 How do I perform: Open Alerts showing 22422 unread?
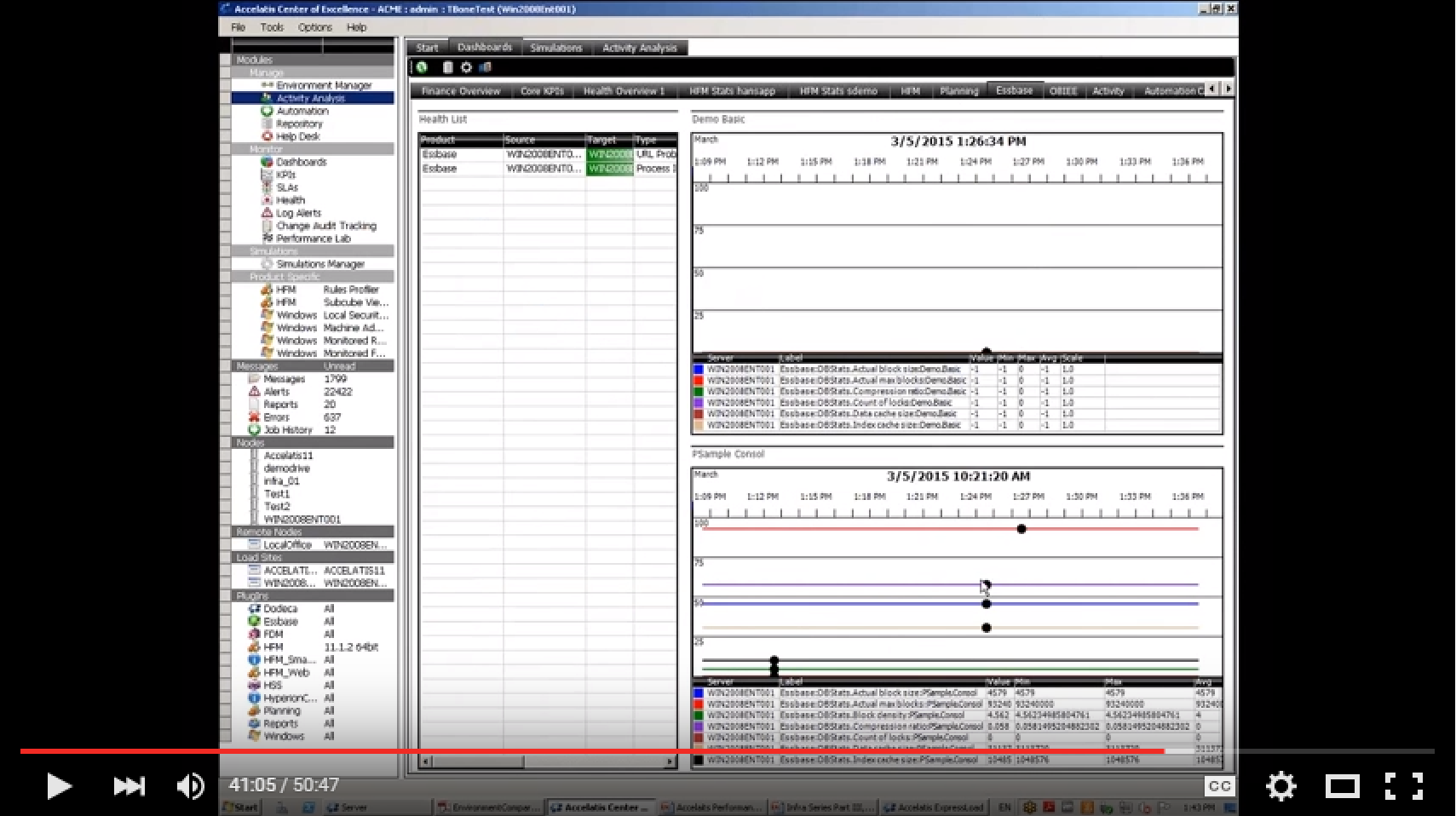(x=300, y=392)
